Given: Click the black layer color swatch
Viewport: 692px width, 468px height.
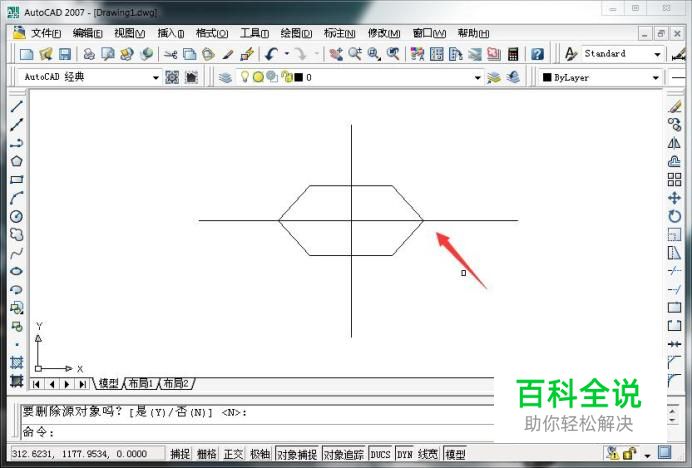Looking at the screenshot, I should coord(299,77).
